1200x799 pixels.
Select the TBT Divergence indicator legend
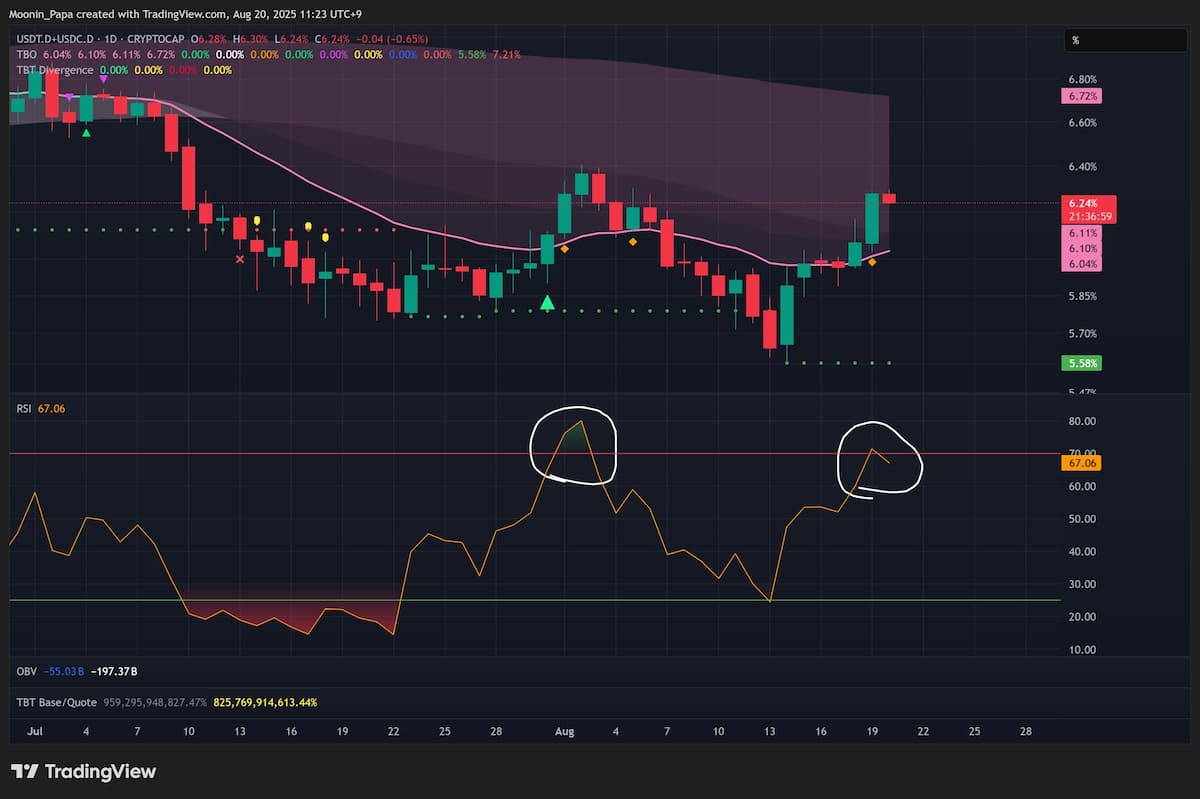[54, 70]
